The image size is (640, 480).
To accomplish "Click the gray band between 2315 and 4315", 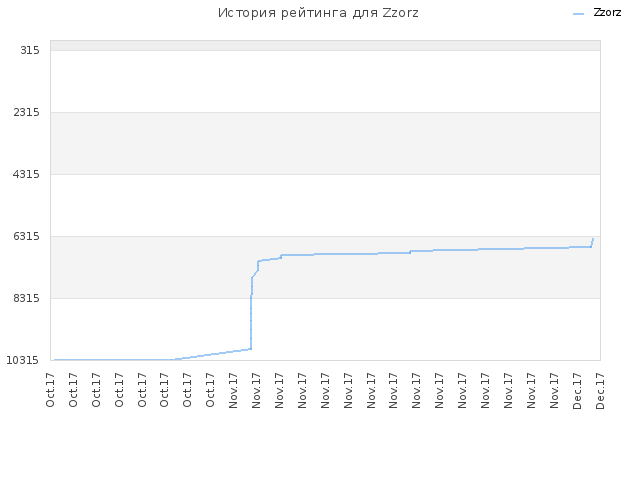I will (325, 143).
